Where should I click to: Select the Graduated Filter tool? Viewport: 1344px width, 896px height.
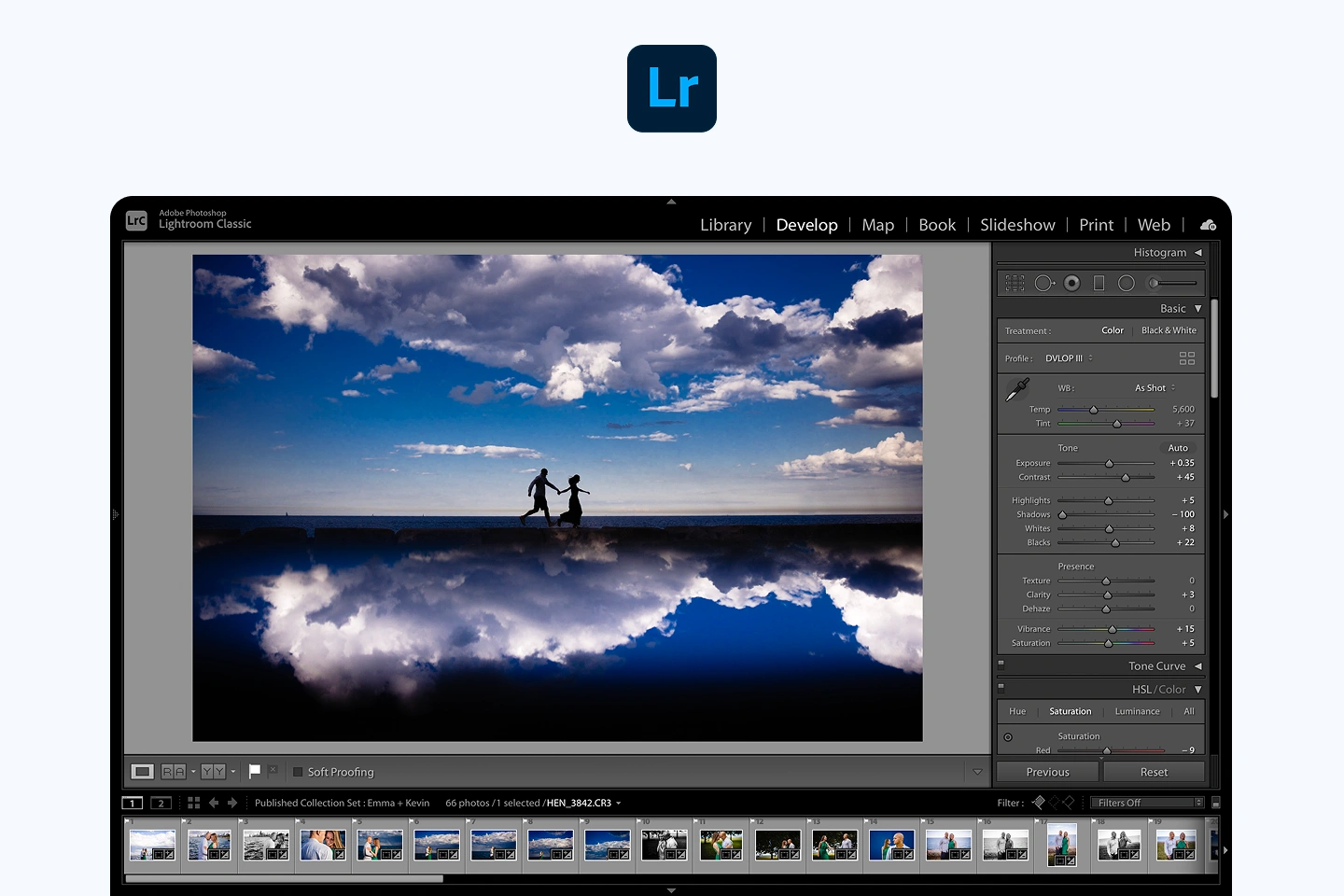(1099, 282)
